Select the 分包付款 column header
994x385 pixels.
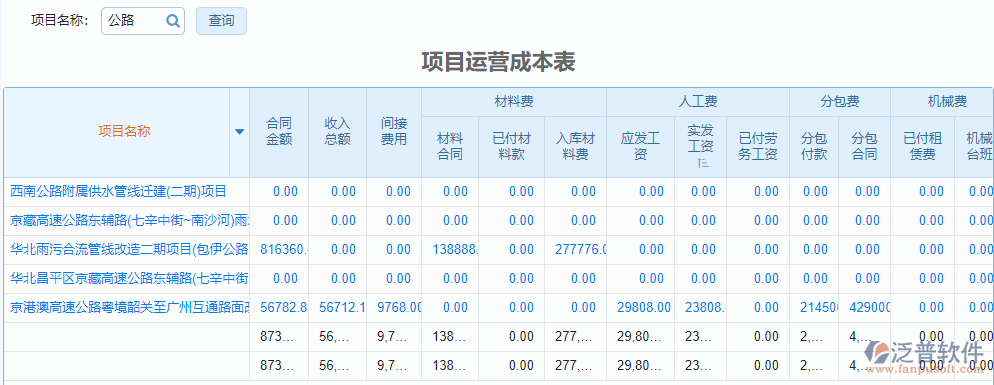(814, 147)
